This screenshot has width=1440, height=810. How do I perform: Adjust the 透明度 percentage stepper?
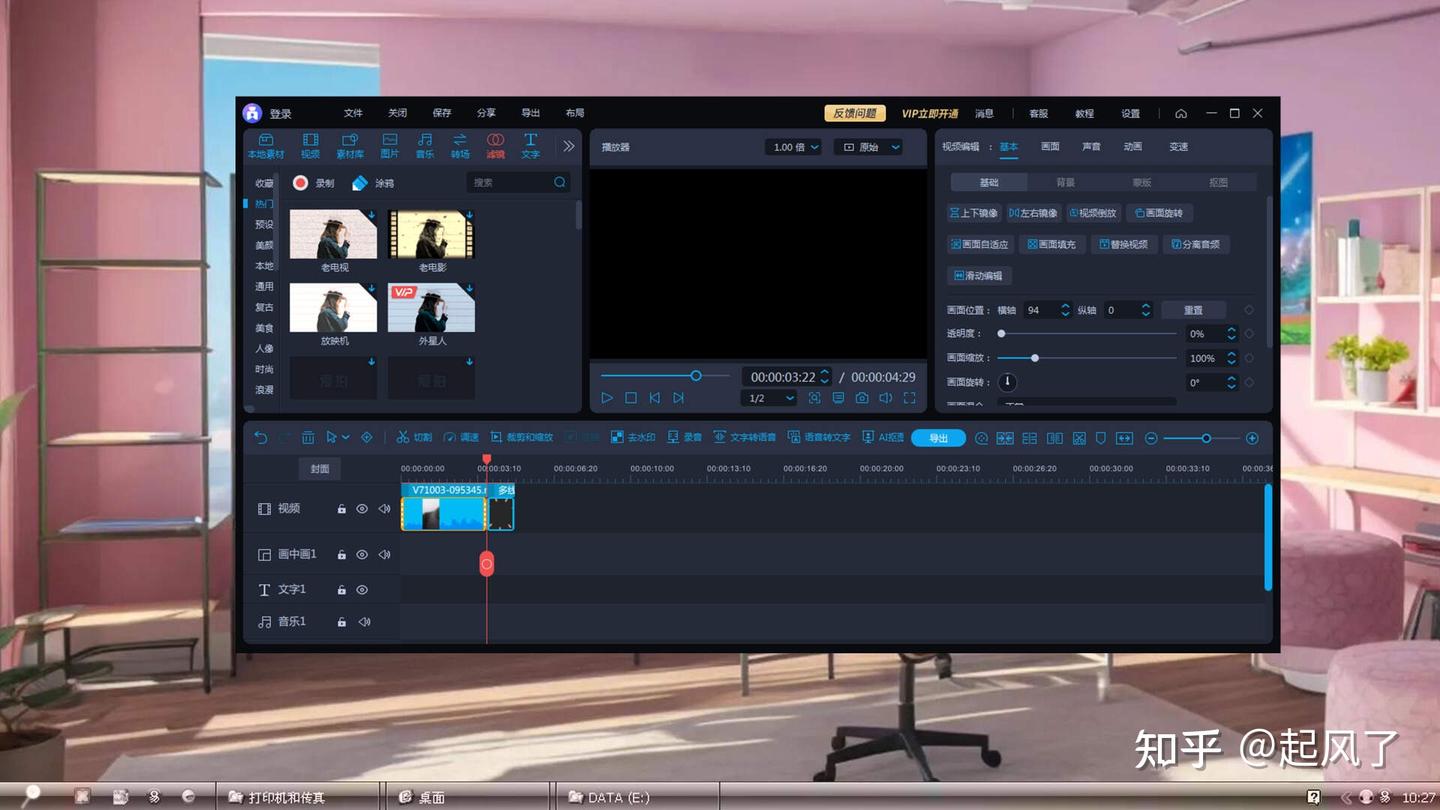(x=1232, y=334)
